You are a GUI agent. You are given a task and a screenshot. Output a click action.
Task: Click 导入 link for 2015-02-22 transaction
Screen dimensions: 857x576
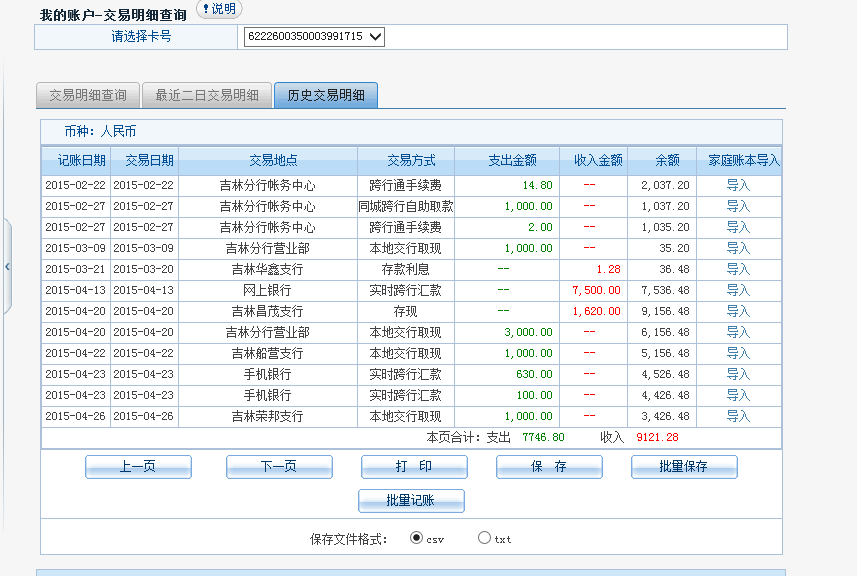pos(738,185)
